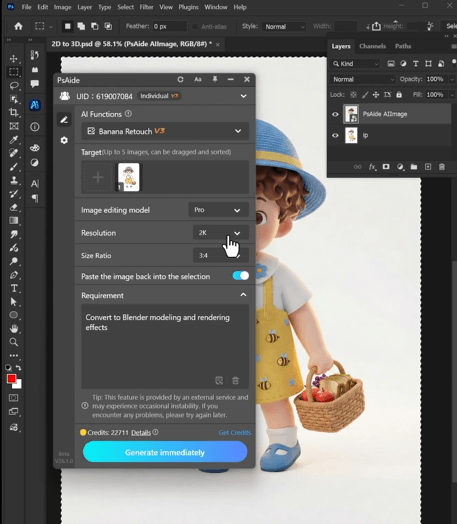Toggle pixel layer filter icon
Image resolution: width=457 pixels, height=524 pixels.
click(x=391, y=63)
